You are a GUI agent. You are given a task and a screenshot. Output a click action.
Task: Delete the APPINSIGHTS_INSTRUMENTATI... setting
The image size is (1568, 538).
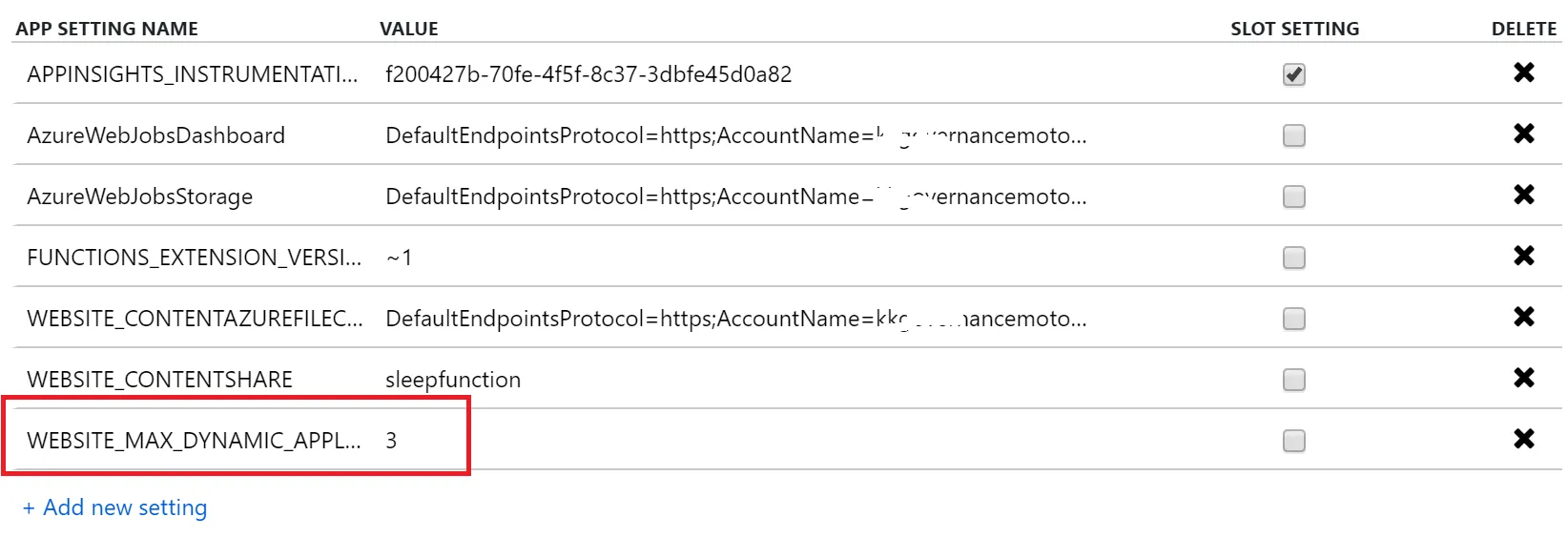(1523, 72)
